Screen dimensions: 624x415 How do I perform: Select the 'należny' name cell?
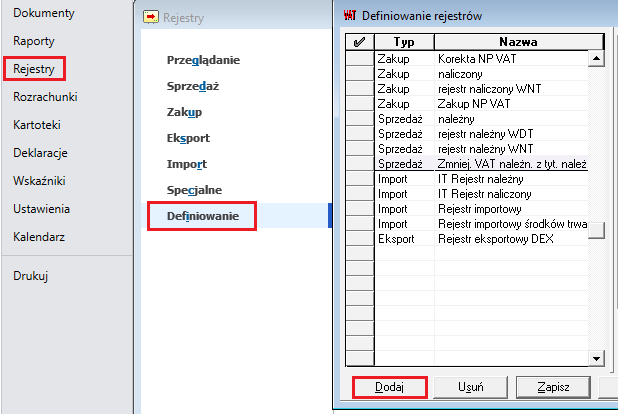pos(511,119)
